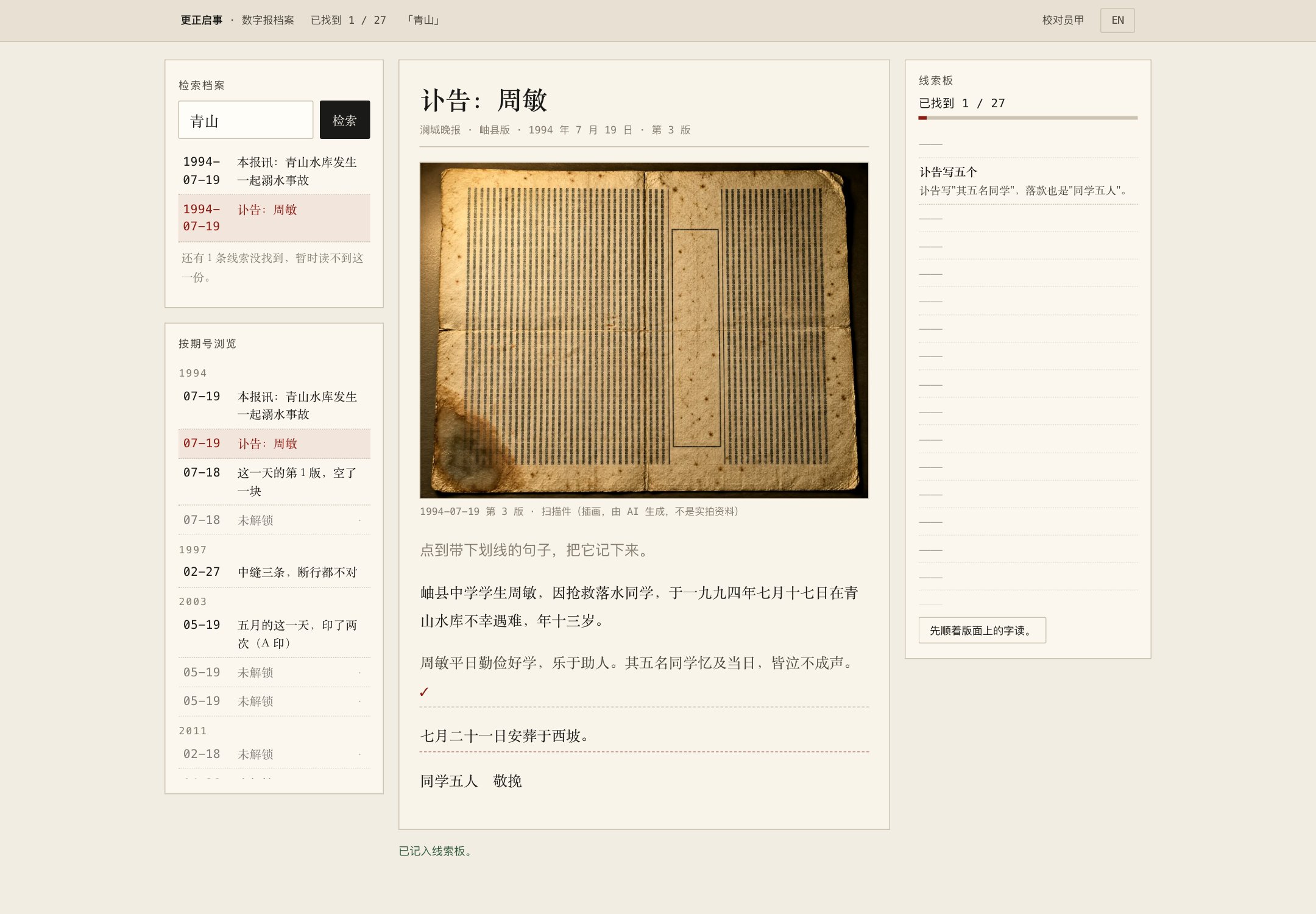Click the headline 讣告：周敏
Image resolution: width=1316 pixels, height=914 pixels.
pos(484,100)
